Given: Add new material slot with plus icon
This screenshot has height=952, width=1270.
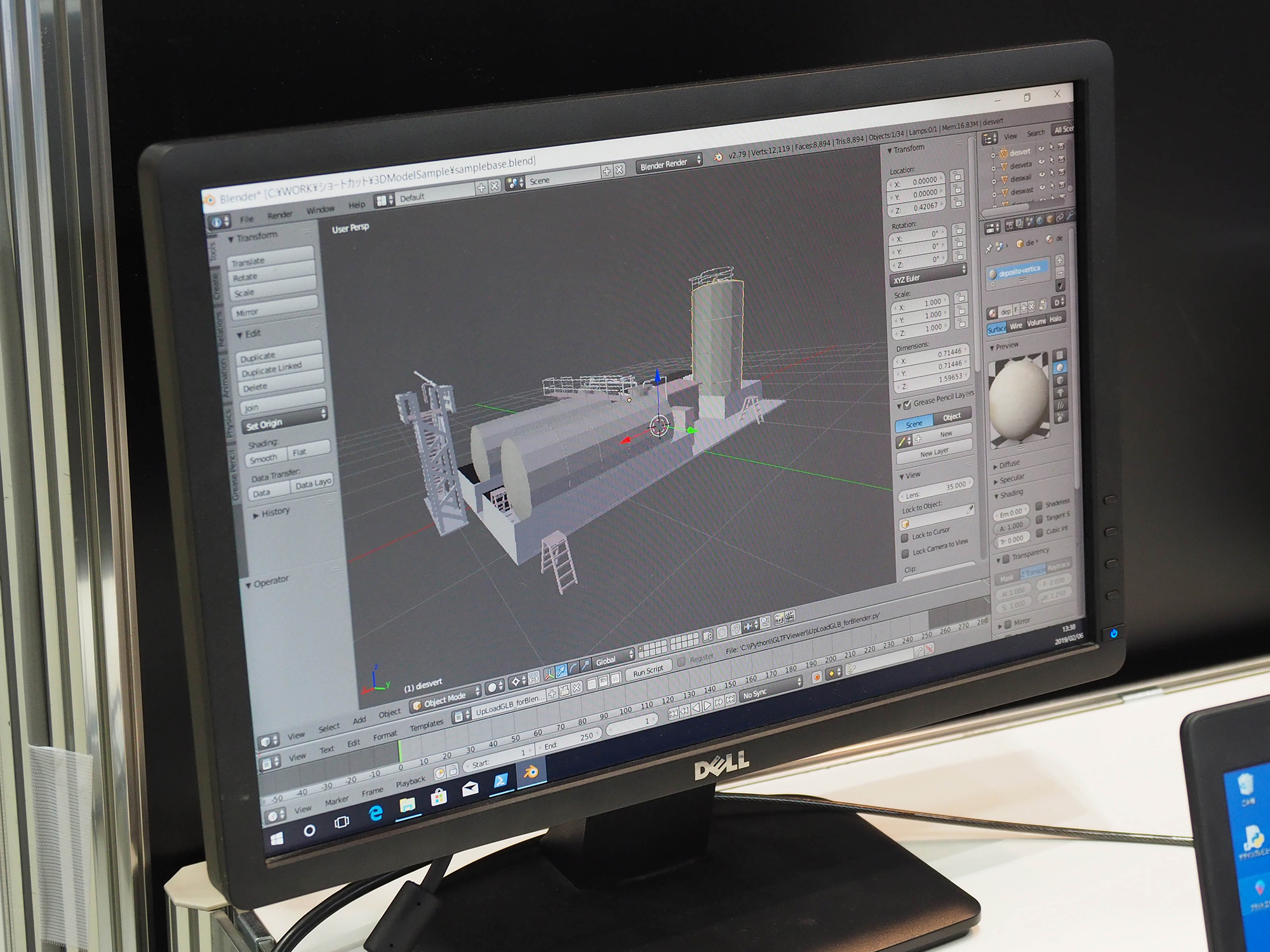Looking at the screenshot, I should pos(1059,260).
